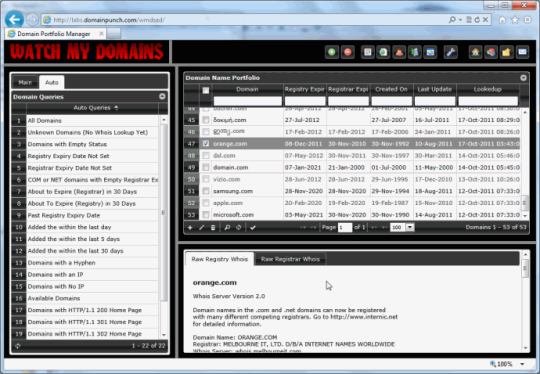Click the whois panel vertical scrollbar

click(525, 269)
